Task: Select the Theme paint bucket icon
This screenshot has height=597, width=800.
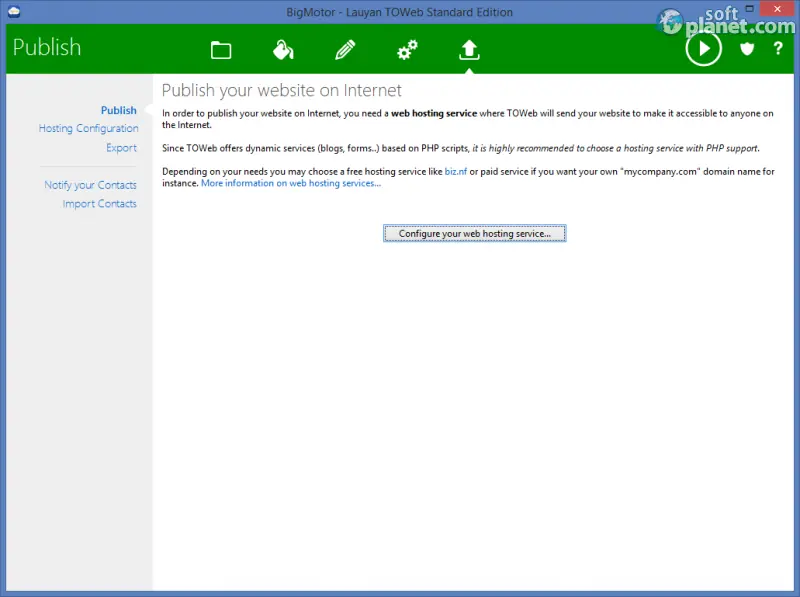Action: click(x=283, y=50)
